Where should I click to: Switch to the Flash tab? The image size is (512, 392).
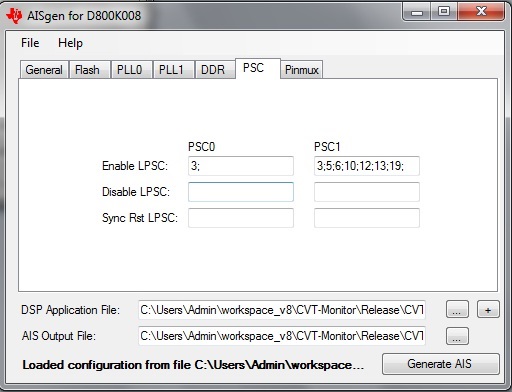click(90, 70)
